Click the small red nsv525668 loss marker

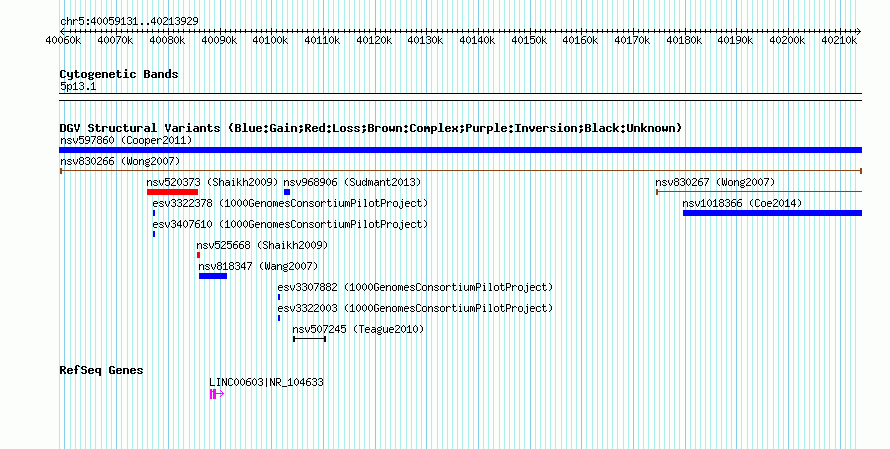(198, 255)
